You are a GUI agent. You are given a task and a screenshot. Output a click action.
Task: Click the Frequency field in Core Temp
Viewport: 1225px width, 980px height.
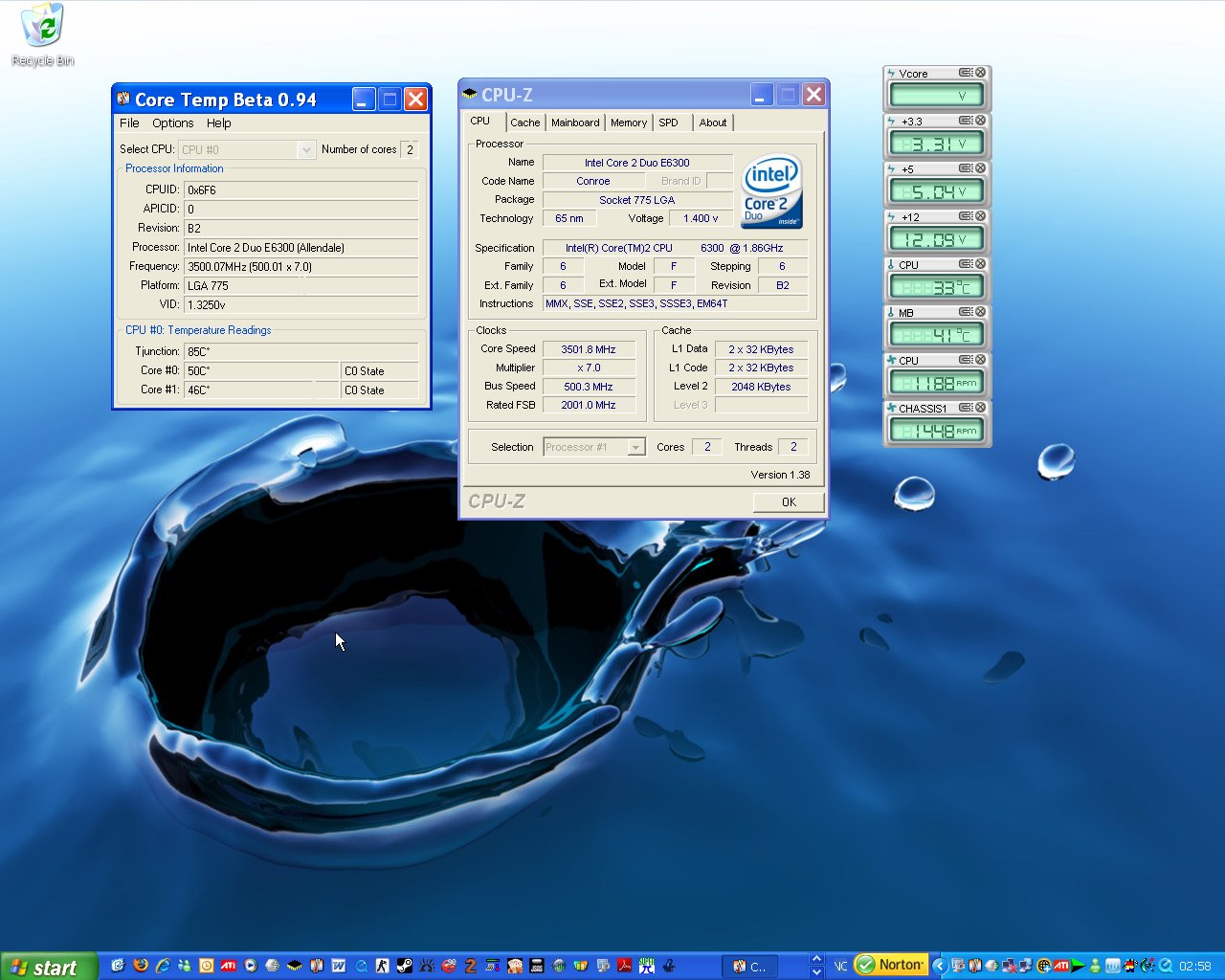tap(301, 267)
